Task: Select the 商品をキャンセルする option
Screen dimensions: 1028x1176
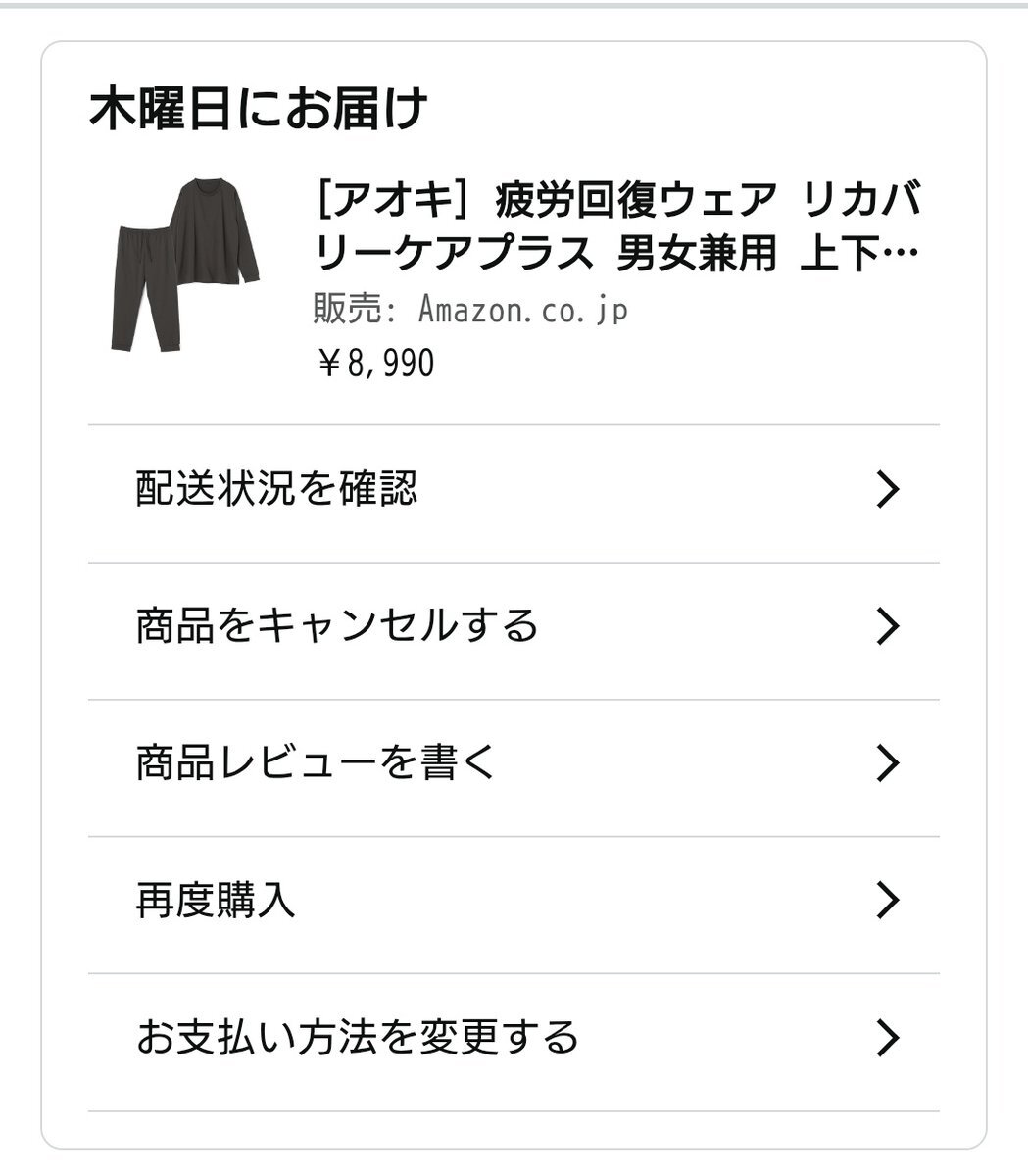Action: [x=337, y=625]
